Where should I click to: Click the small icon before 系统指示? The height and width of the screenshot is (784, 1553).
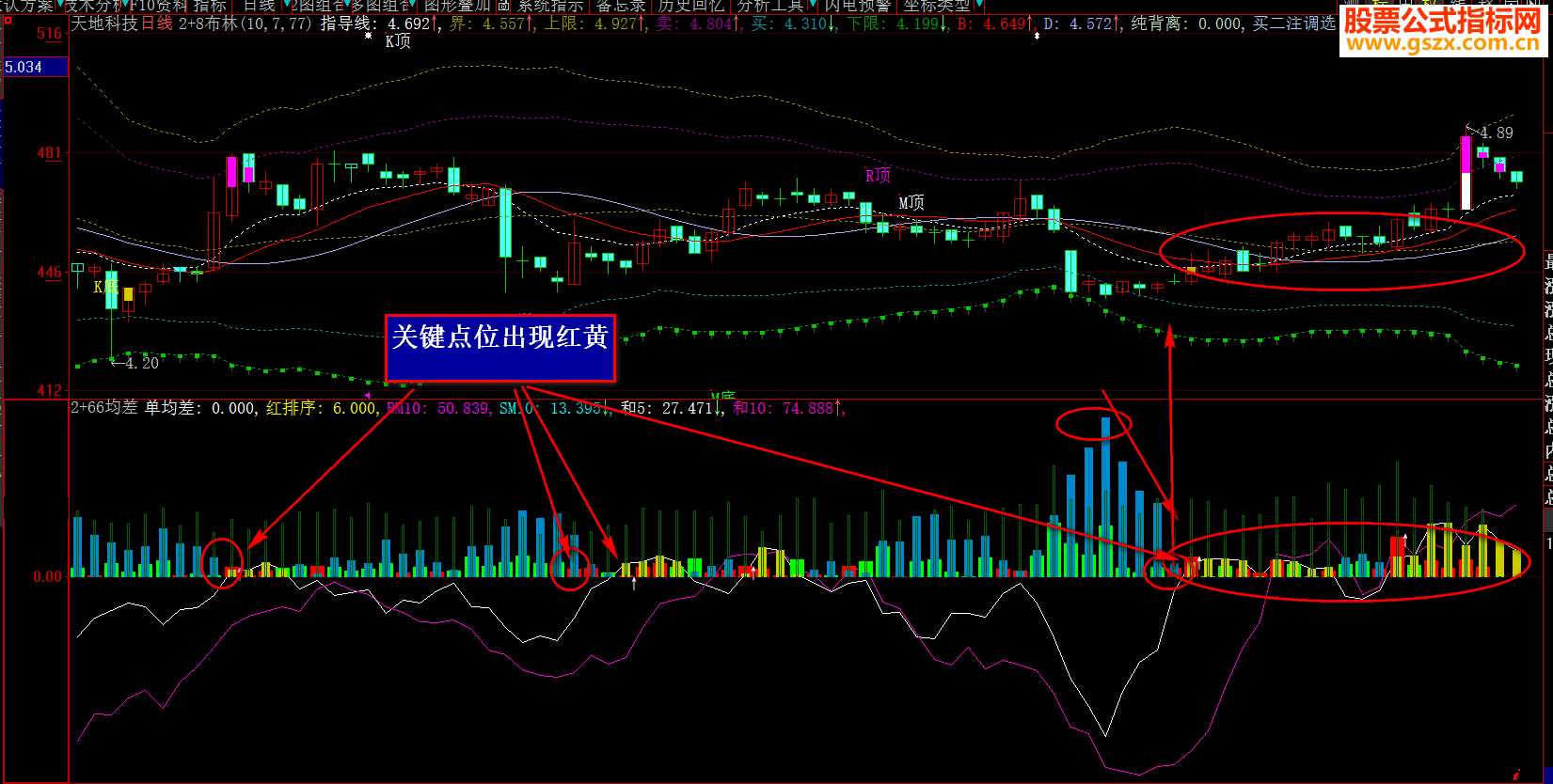504,5
